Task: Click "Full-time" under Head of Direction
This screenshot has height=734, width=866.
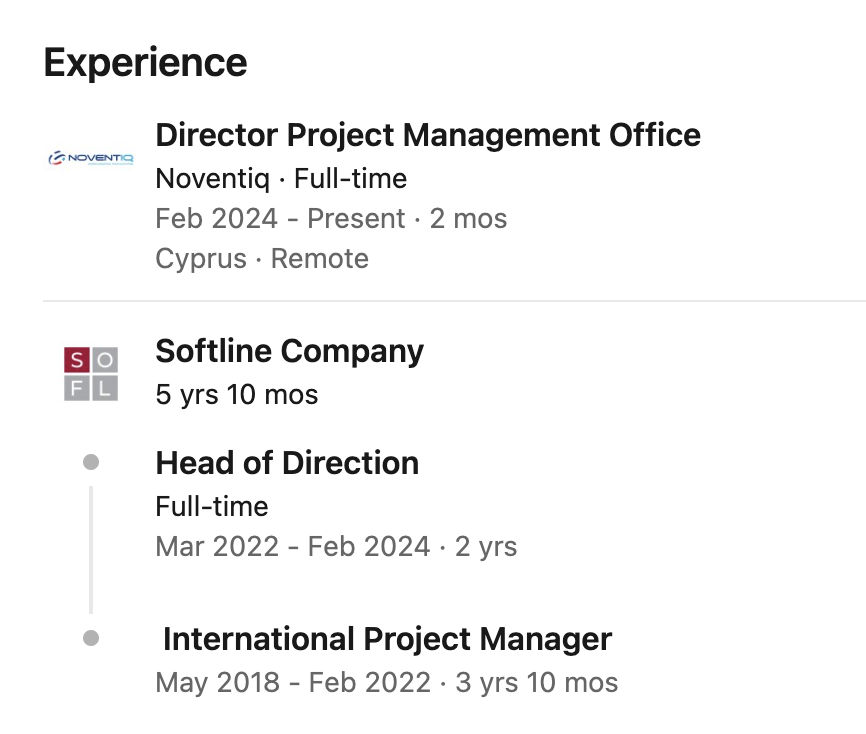Action: coord(212,507)
